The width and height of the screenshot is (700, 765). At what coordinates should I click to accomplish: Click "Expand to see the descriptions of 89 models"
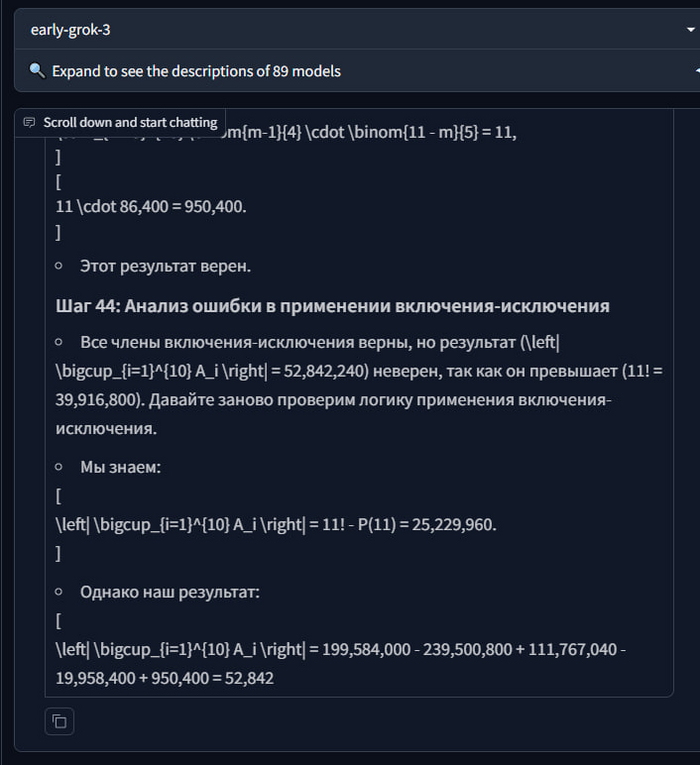click(196, 71)
